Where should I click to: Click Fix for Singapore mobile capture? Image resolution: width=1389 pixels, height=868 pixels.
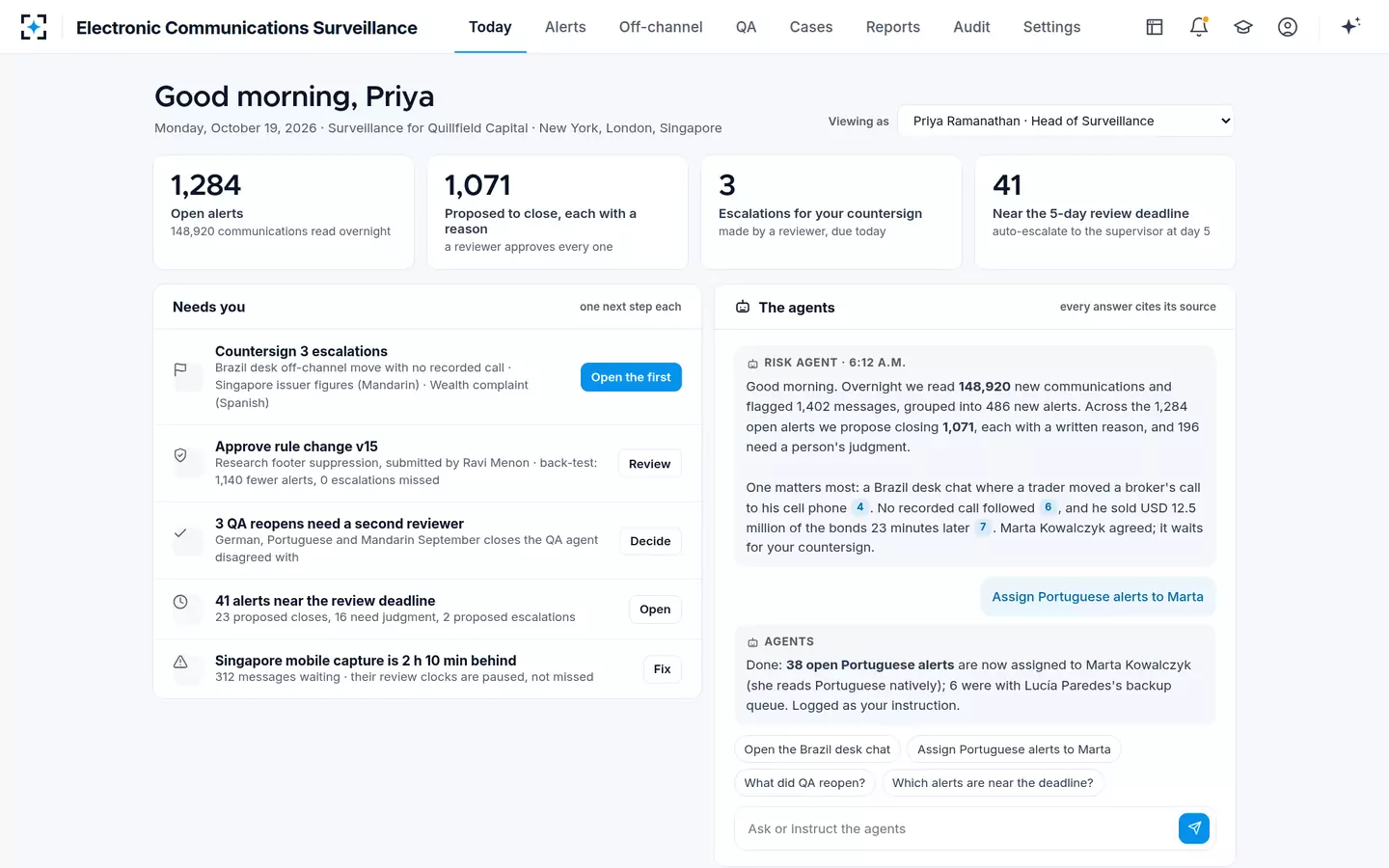click(x=662, y=669)
